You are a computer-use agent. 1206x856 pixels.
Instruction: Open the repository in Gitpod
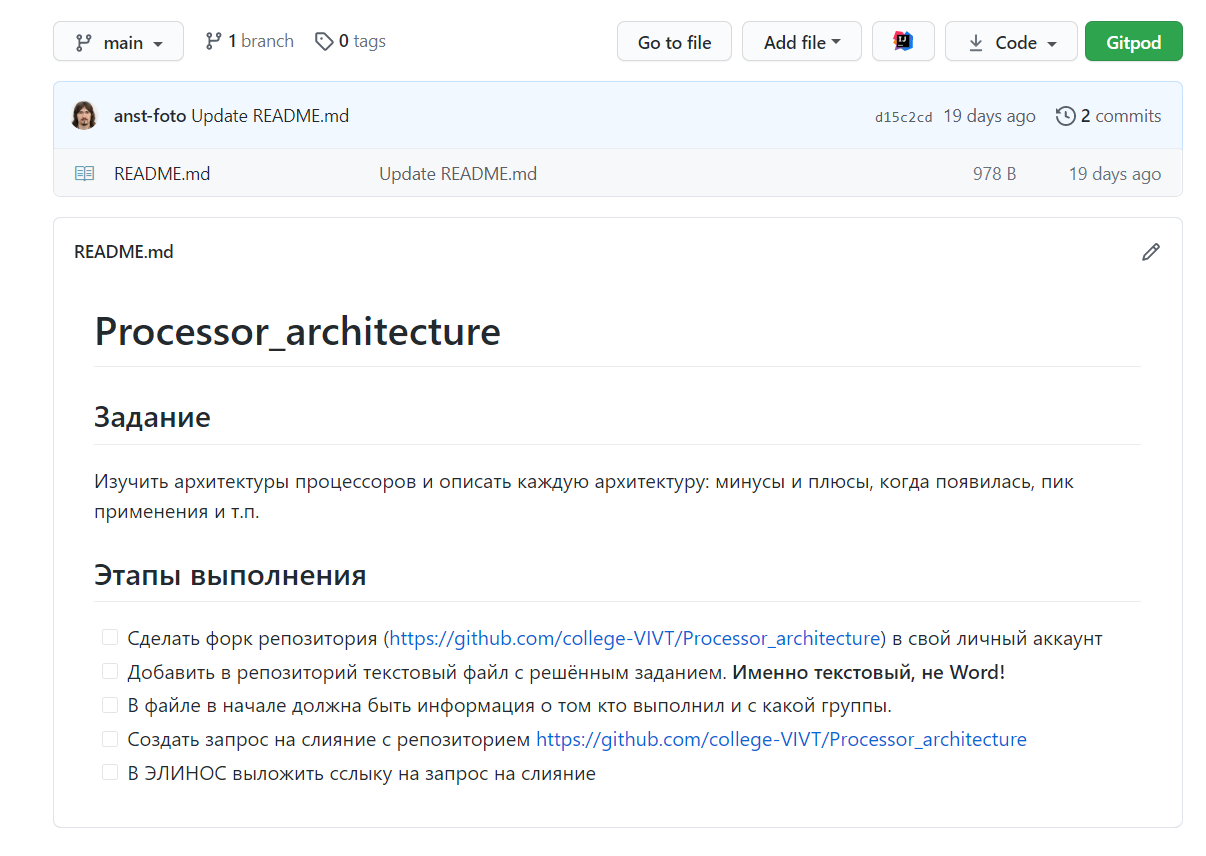pyautogui.click(x=1133, y=41)
